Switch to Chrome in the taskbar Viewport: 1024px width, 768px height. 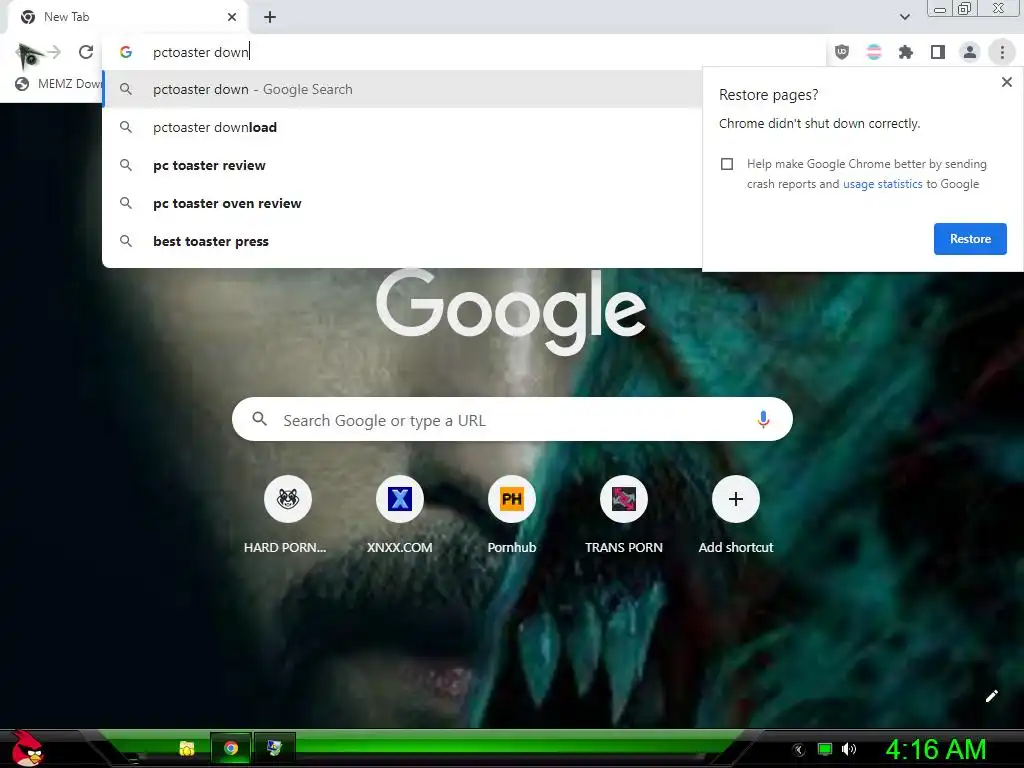pos(231,748)
